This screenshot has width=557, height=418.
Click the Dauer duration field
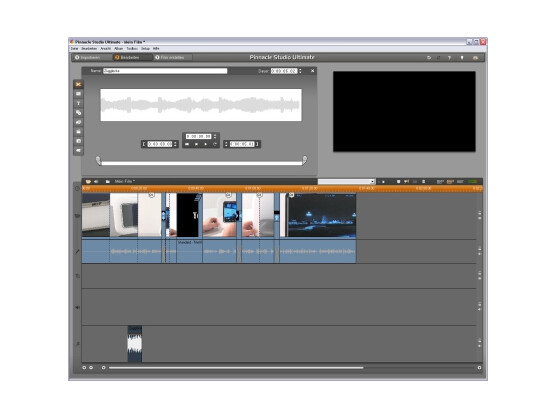tap(284, 71)
